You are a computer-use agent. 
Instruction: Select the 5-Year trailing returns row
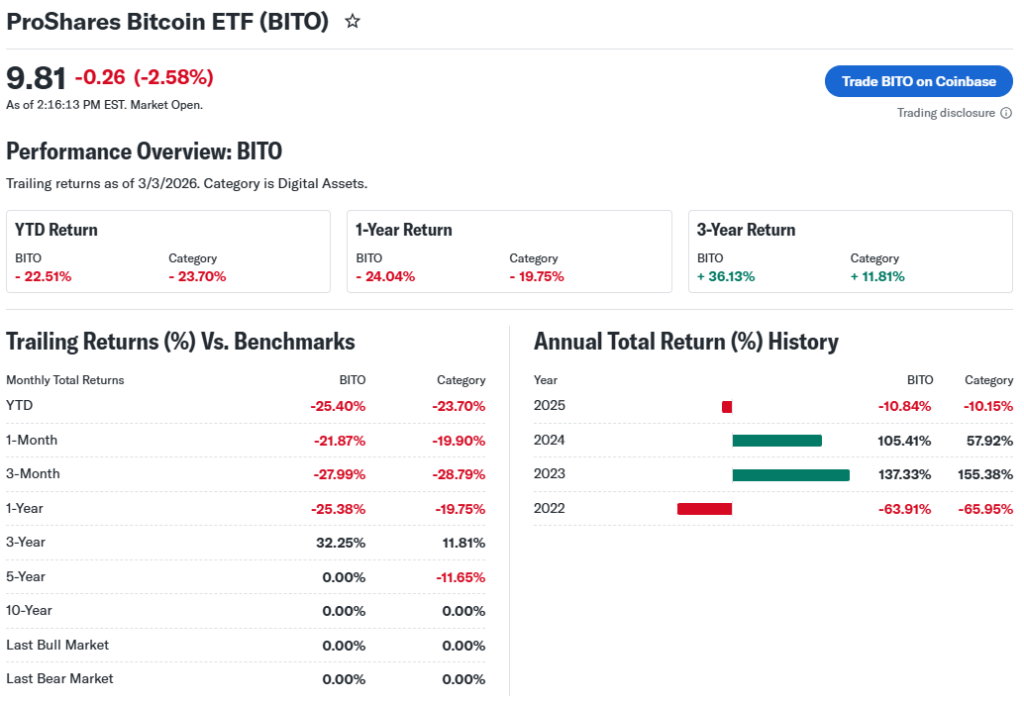pos(246,576)
